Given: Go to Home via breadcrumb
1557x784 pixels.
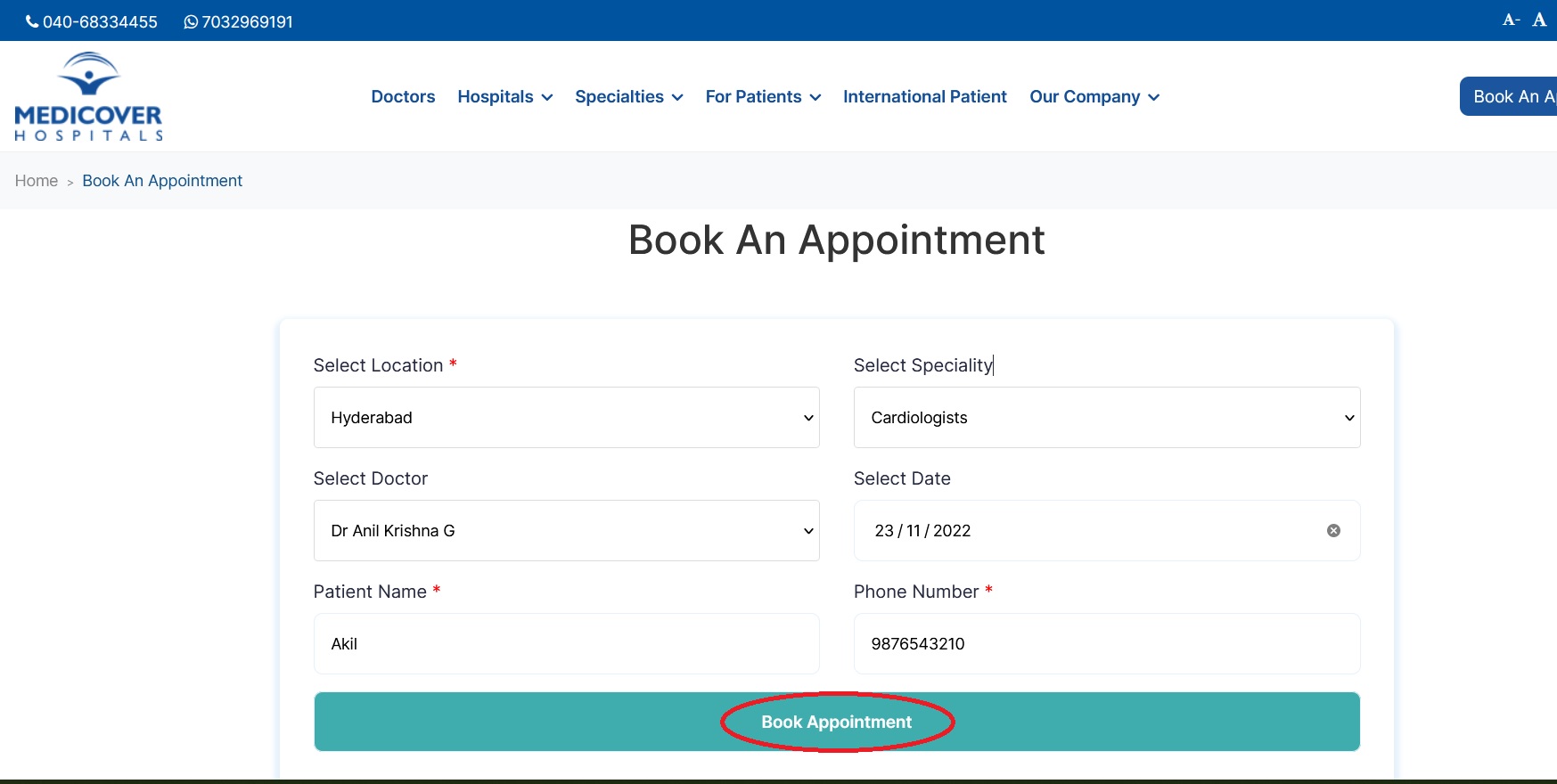Looking at the screenshot, I should pyautogui.click(x=37, y=181).
